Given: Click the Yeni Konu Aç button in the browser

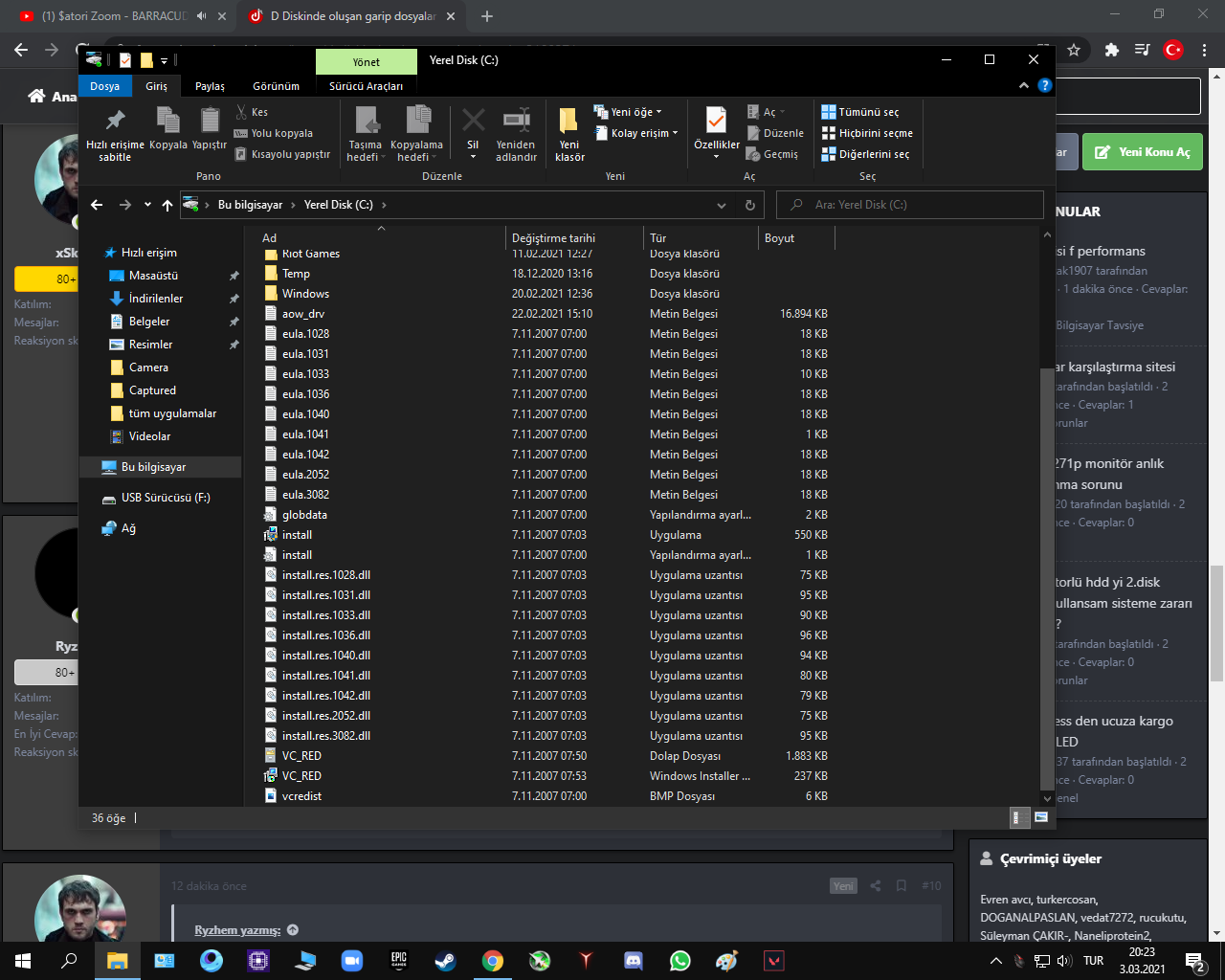Looking at the screenshot, I should point(1143,152).
